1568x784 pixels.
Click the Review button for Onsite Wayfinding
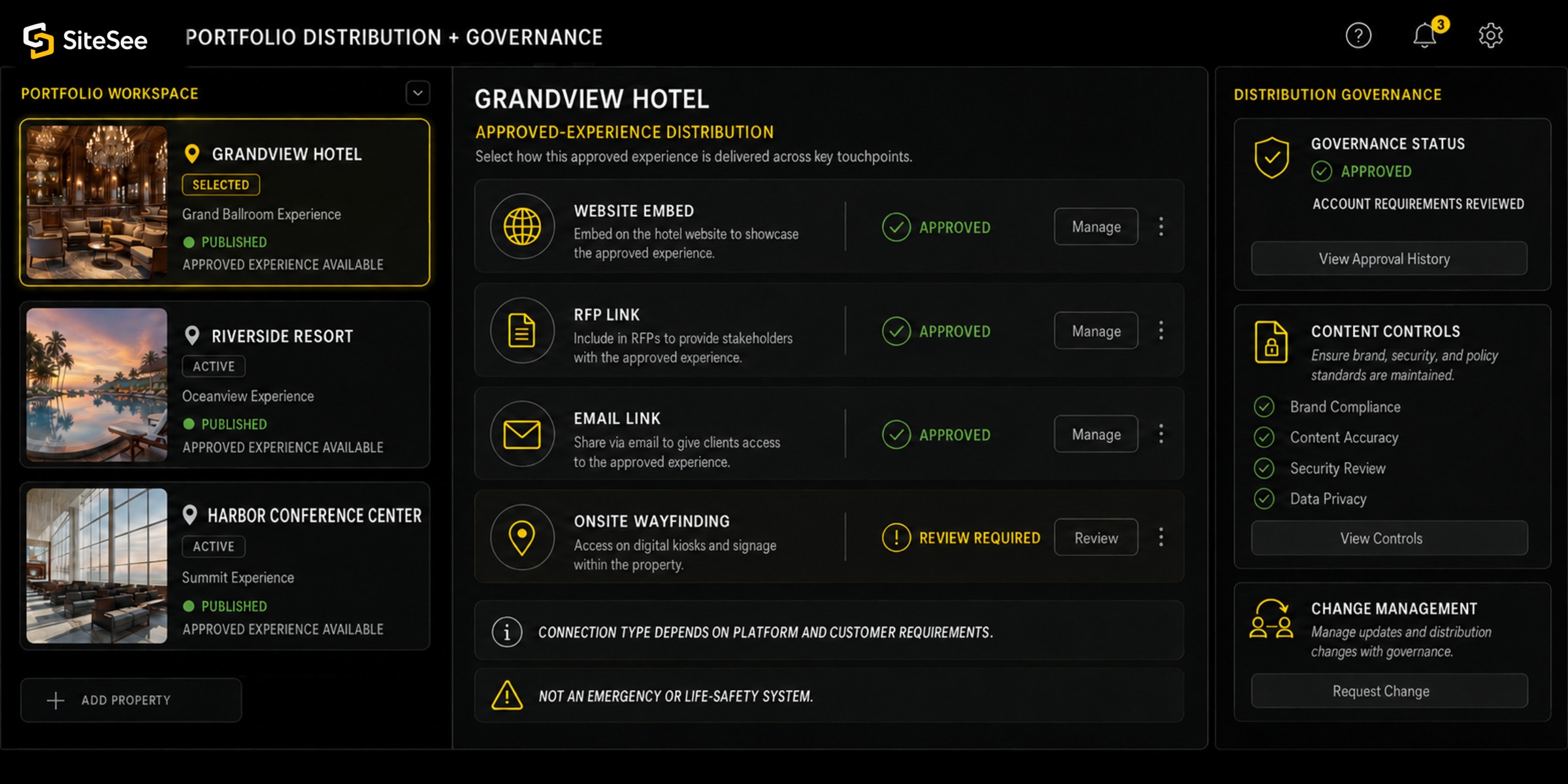click(1096, 538)
